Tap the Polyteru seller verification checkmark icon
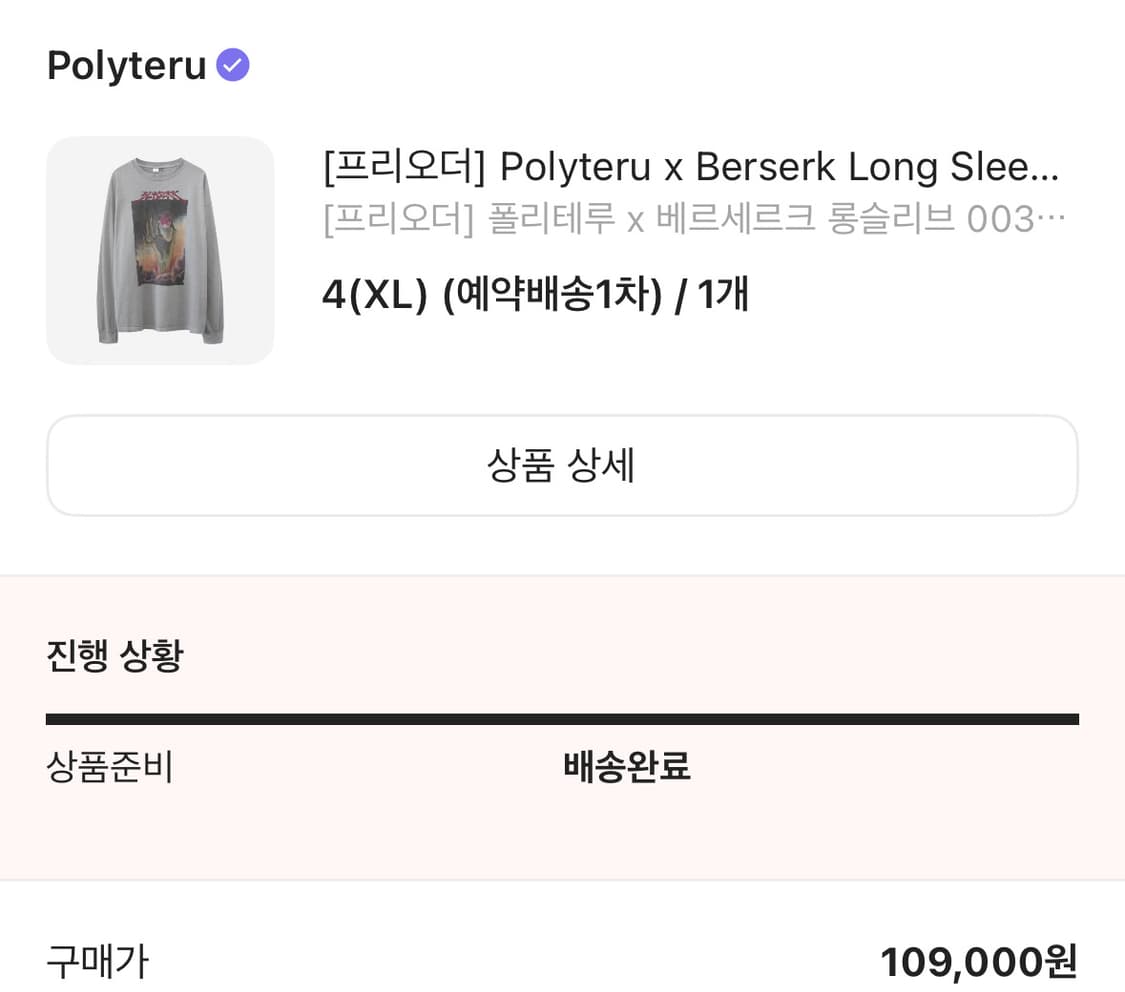1125x992 pixels. point(232,64)
